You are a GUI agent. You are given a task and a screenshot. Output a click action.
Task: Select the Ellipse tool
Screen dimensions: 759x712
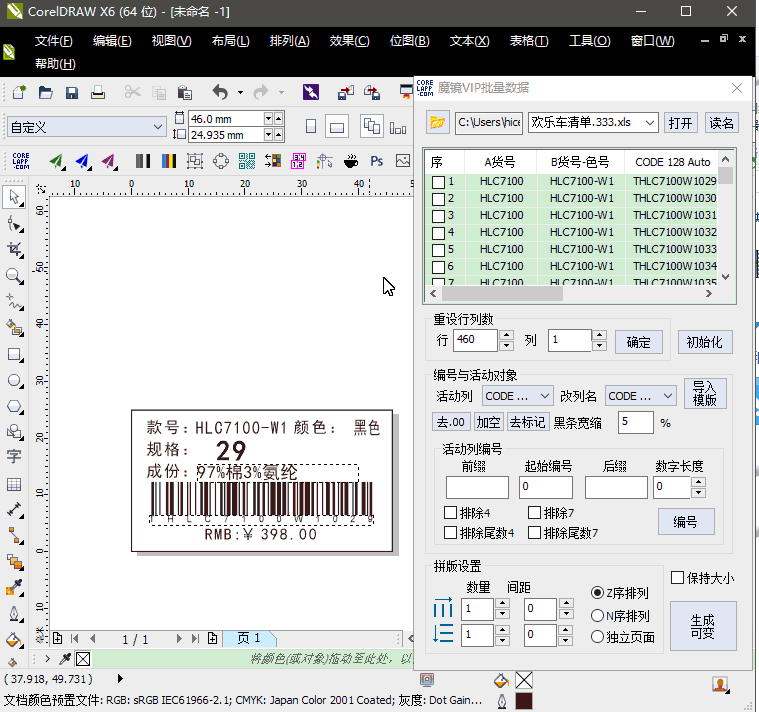click(x=14, y=380)
